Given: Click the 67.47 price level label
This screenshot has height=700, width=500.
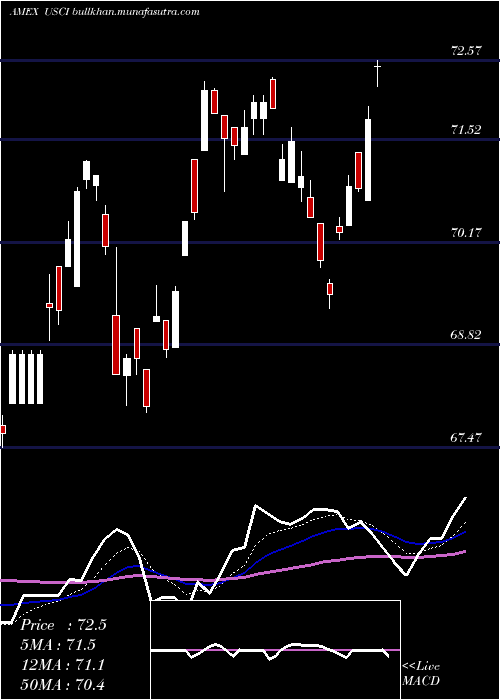Looking at the screenshot, I should tap(466, 438).
